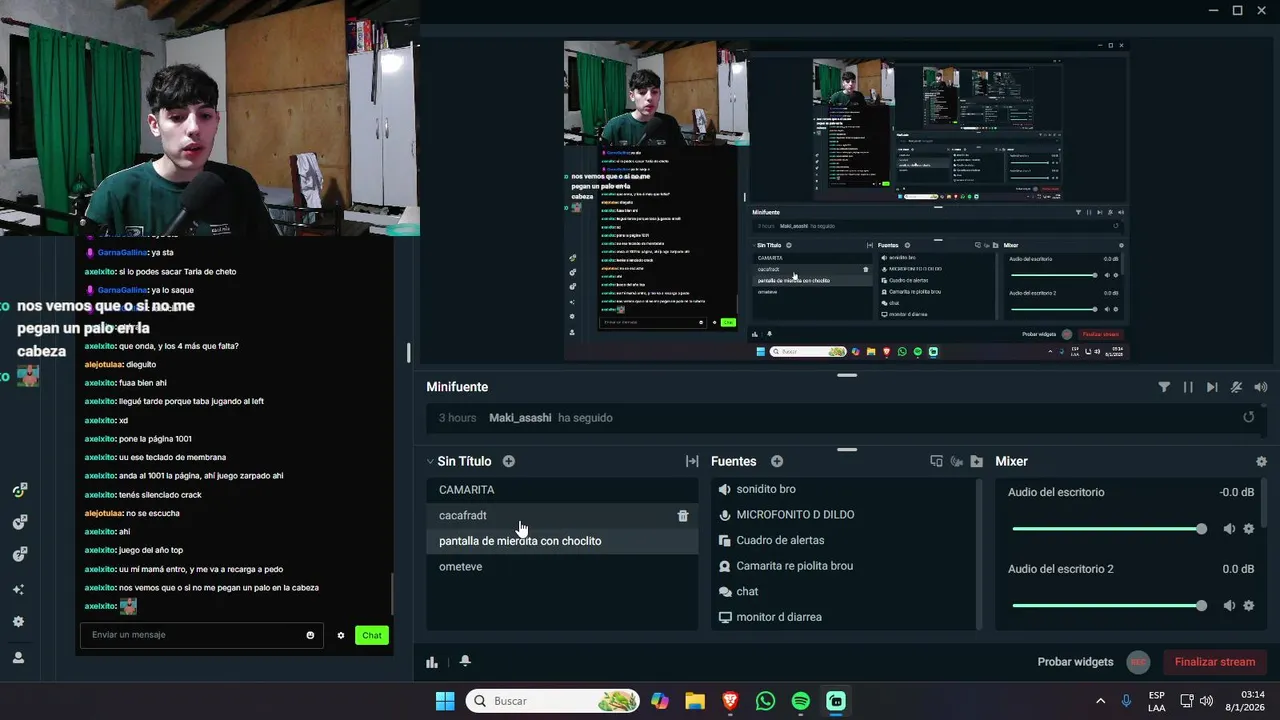The height and width of the screenshot is (720, 1280).
Task: Add a source folder in Fuentes
Action: click(x=976, y=461)
